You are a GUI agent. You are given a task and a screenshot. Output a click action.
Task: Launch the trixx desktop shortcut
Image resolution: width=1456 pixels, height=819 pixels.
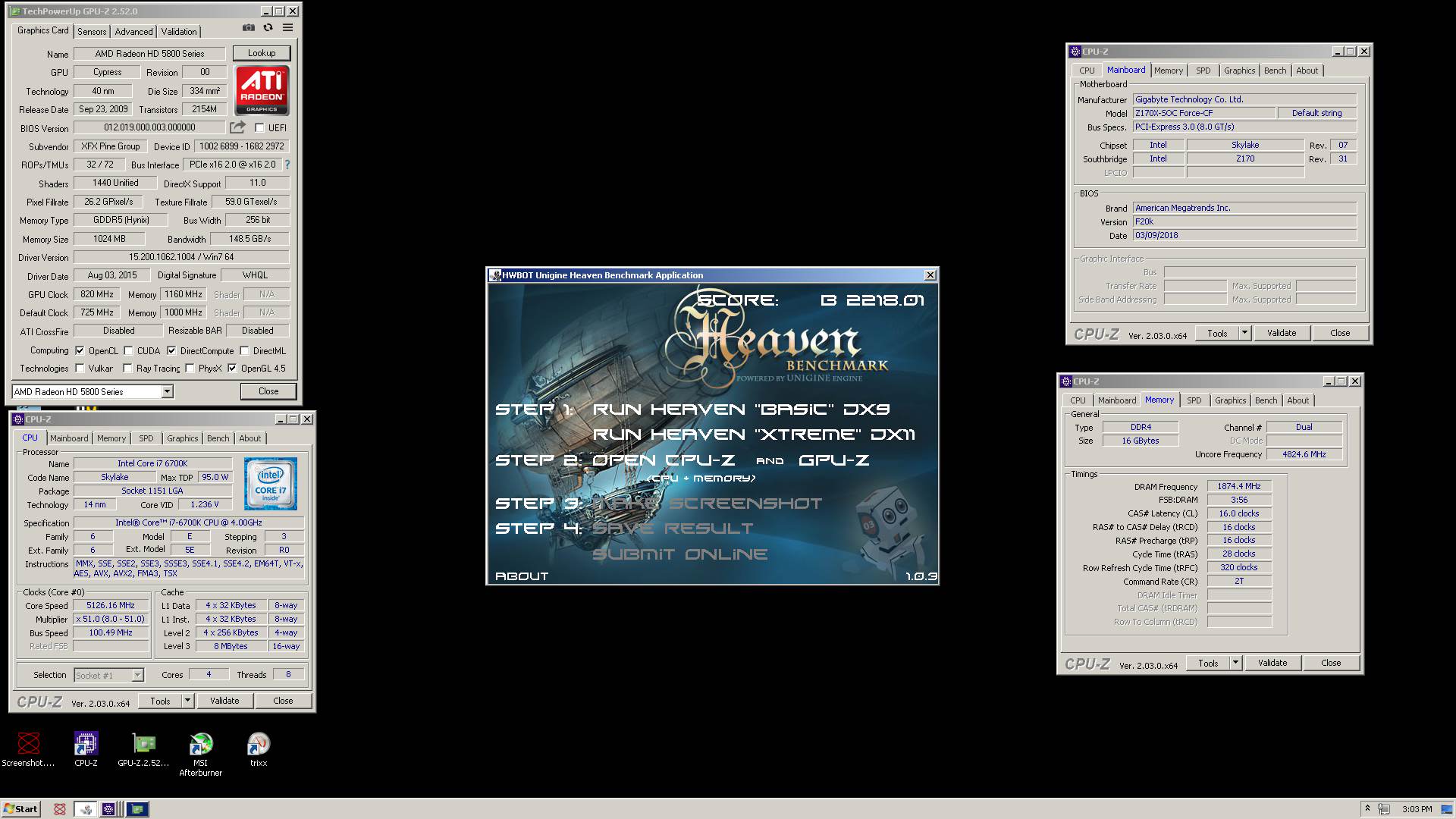259,749
